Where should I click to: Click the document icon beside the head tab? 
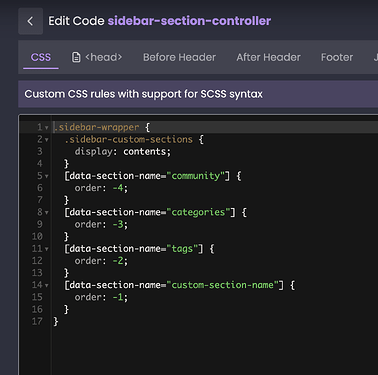[76, 57]
